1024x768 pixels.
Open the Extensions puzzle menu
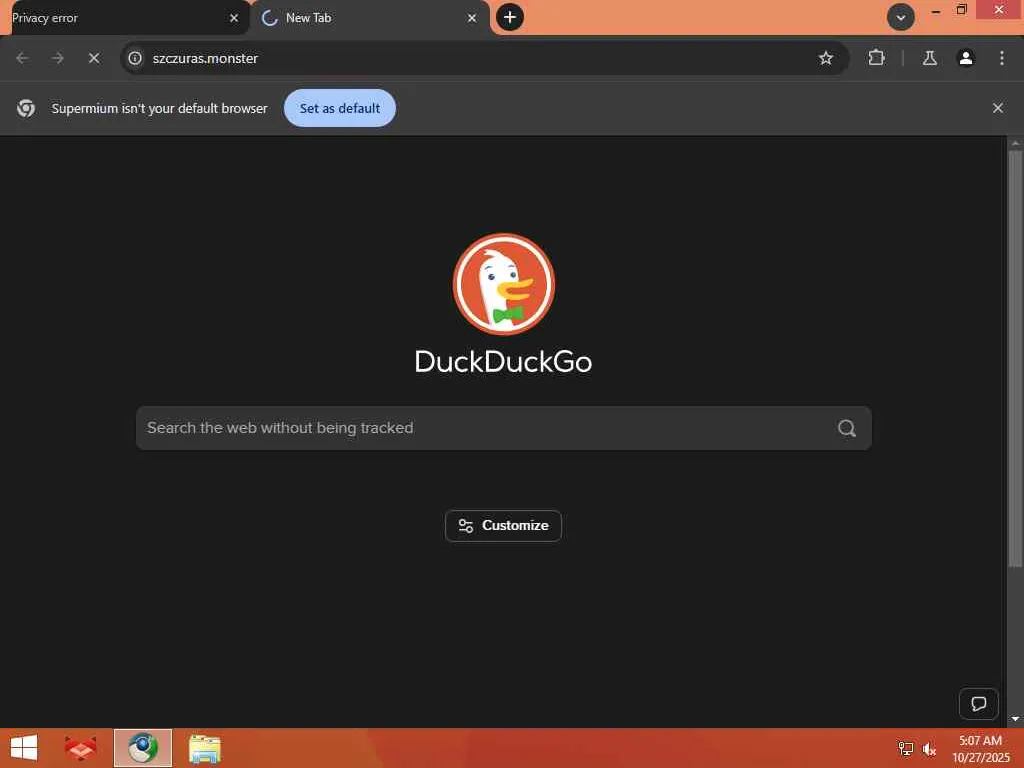[876, 58]
